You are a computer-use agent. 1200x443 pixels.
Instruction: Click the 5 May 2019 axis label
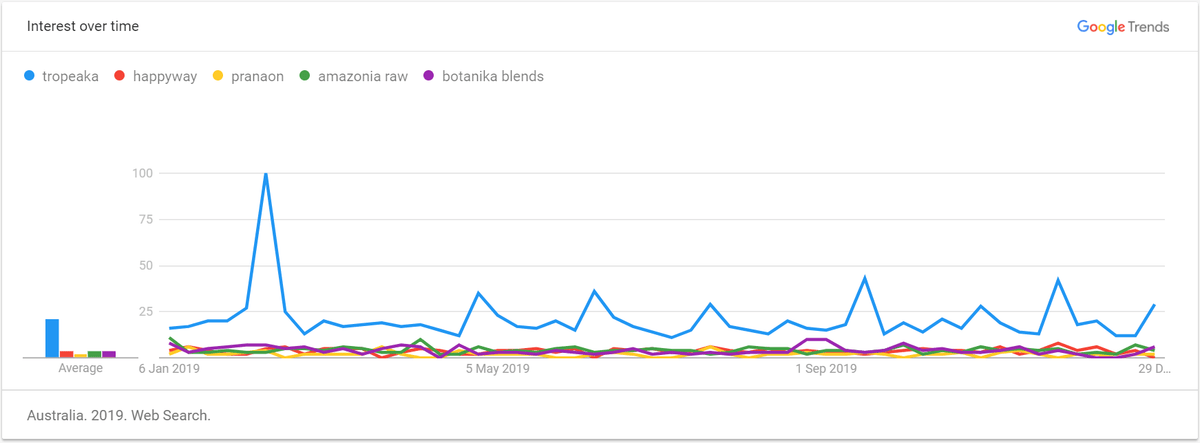(x=498, y=369)
